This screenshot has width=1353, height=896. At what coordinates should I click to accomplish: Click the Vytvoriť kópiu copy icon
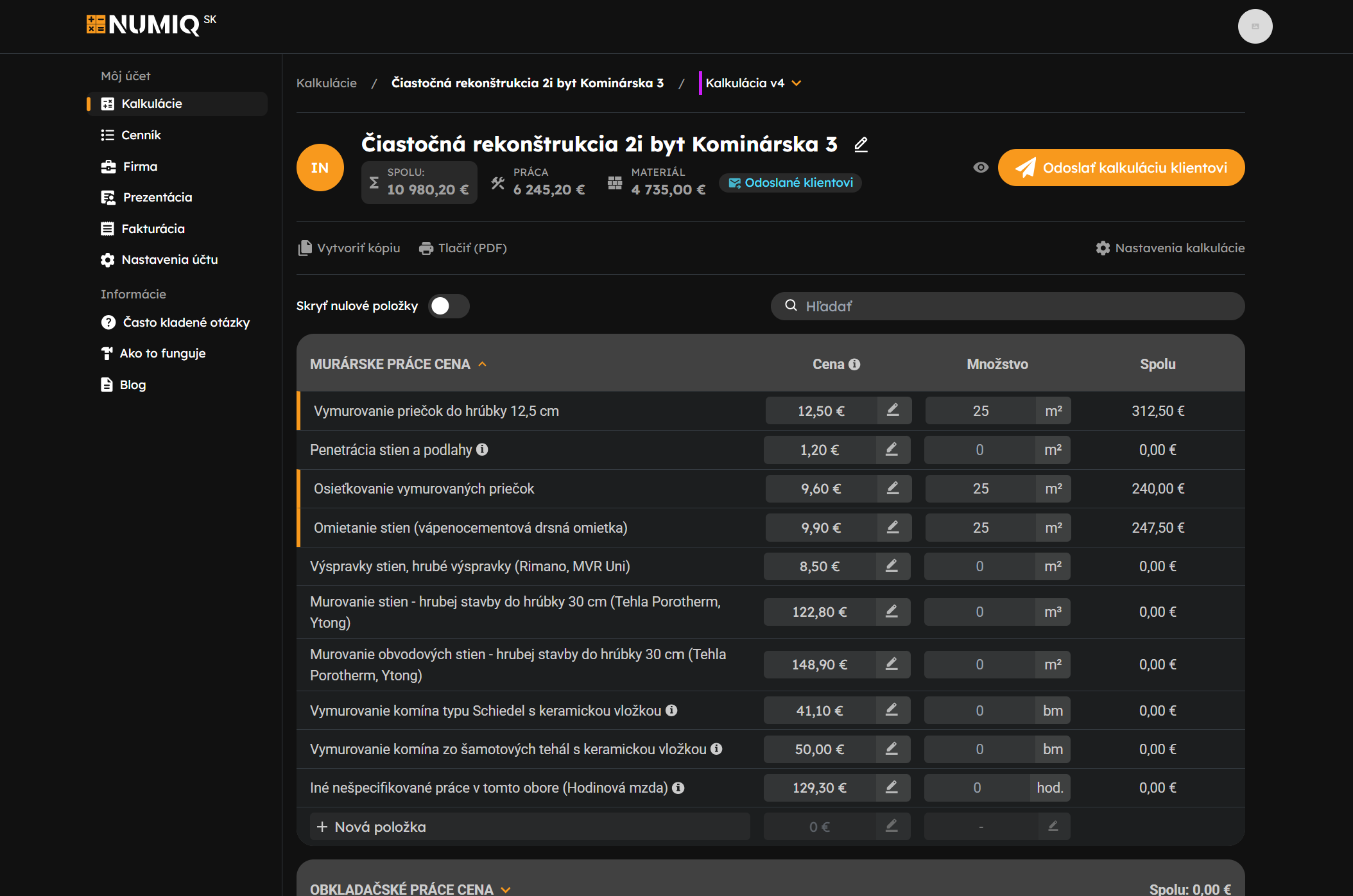(x=305, y=248)
